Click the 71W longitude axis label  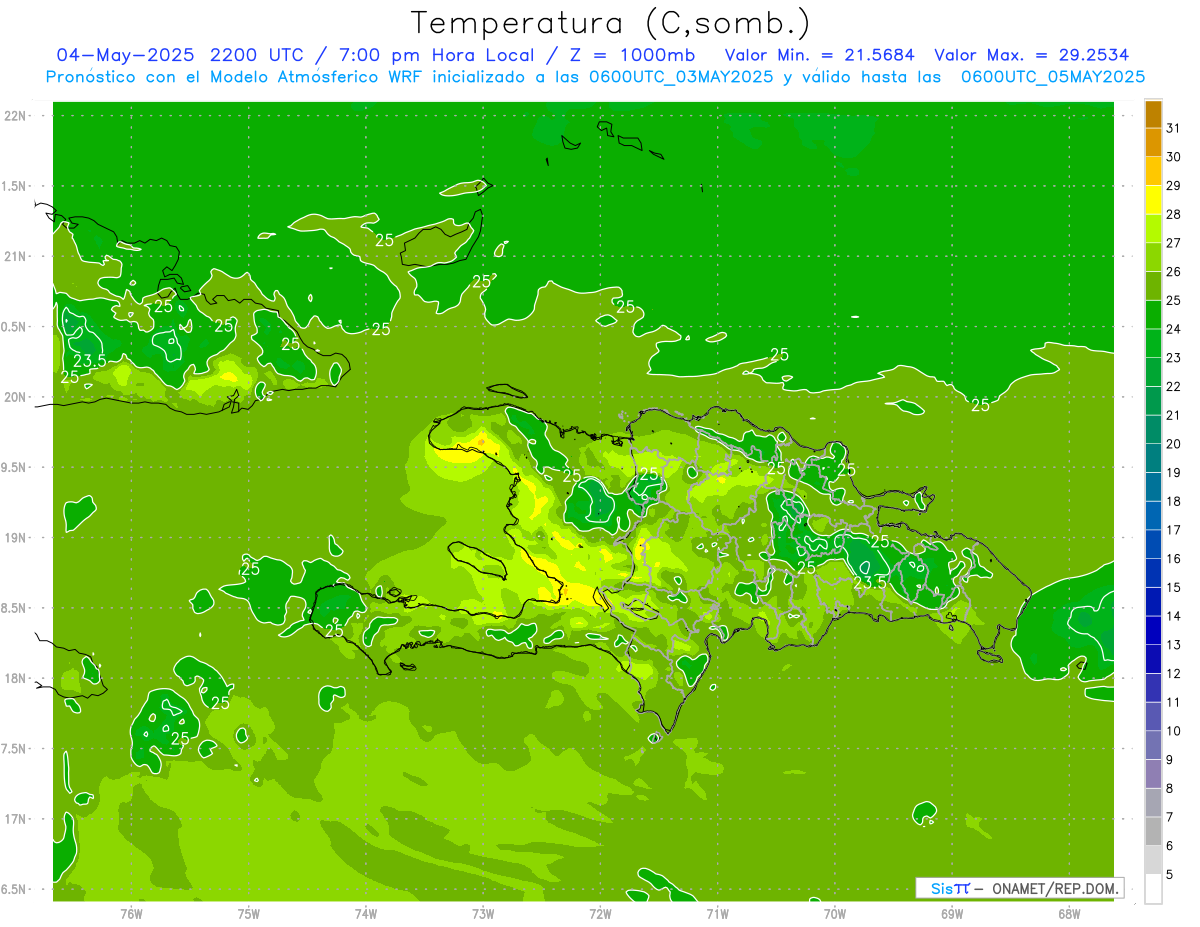(x=717, y=913)
